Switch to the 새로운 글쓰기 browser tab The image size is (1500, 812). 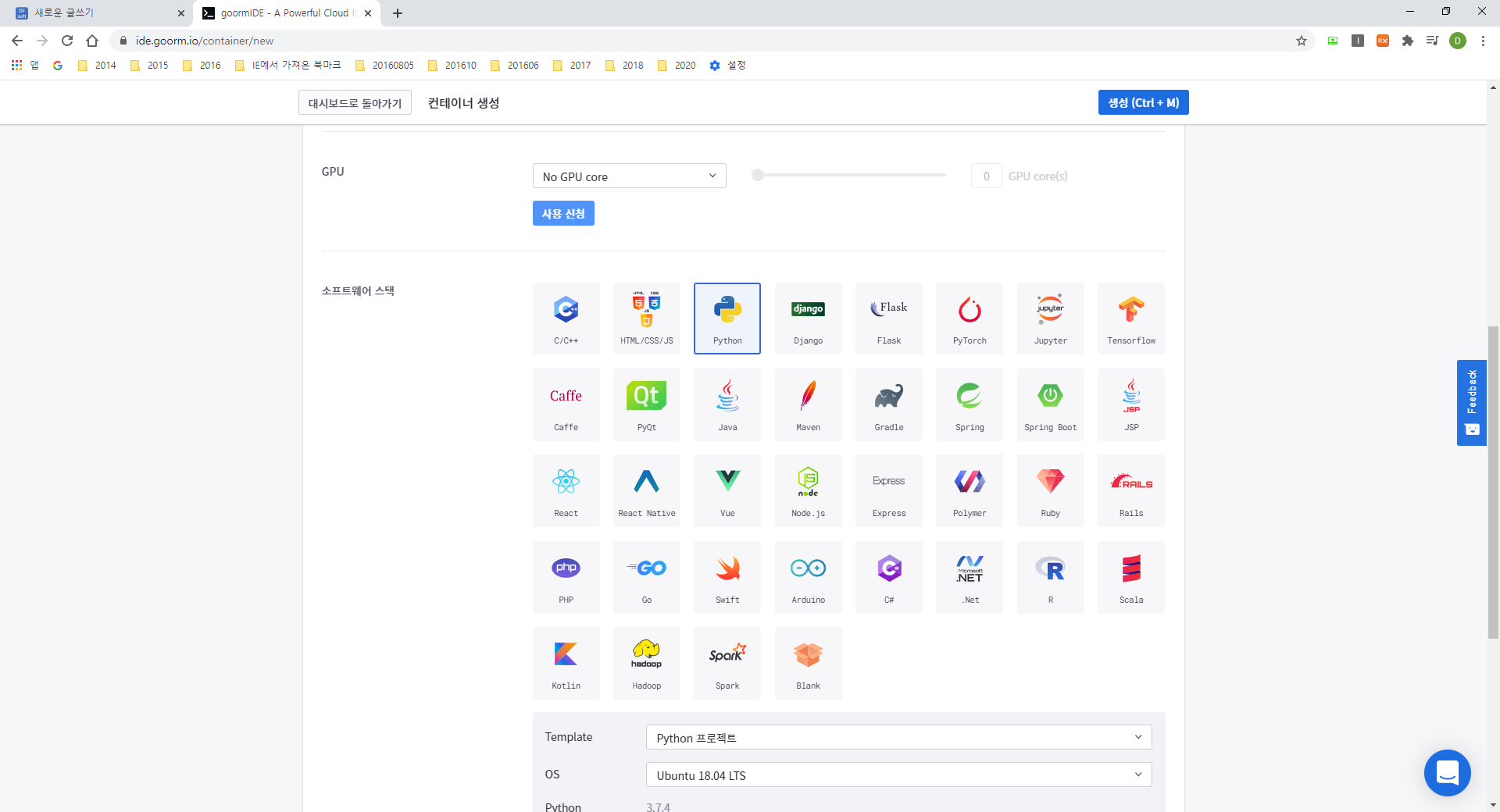pos(94,13)
